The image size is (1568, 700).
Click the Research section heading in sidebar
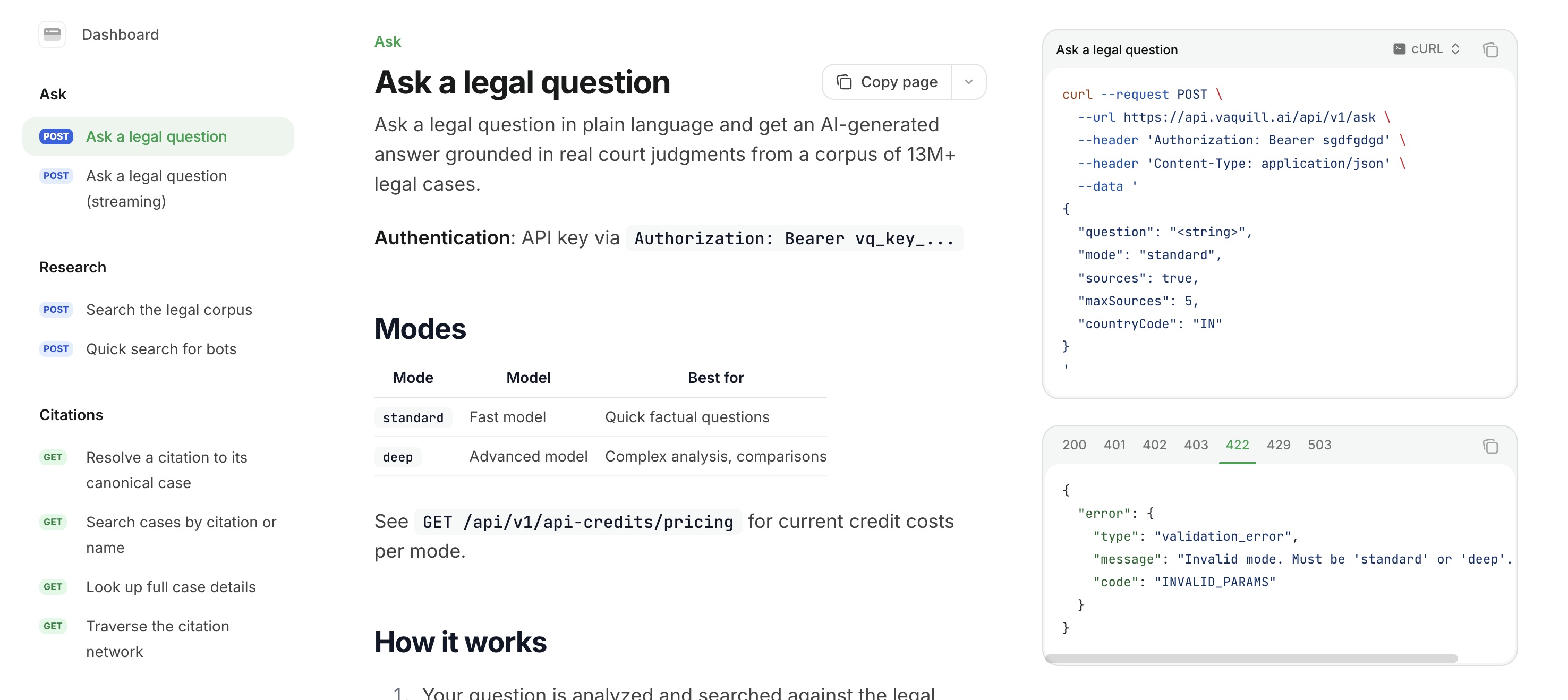coord(72,267)
